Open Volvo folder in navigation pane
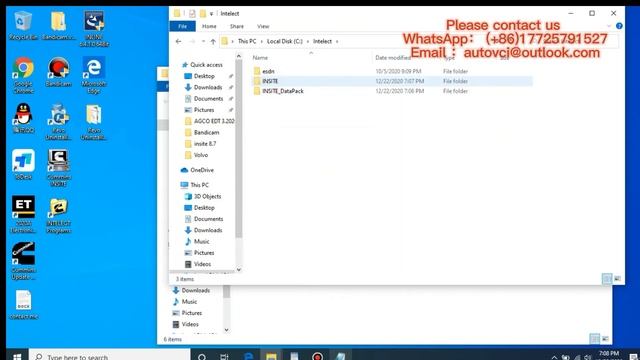 click(x=200, y=155)
